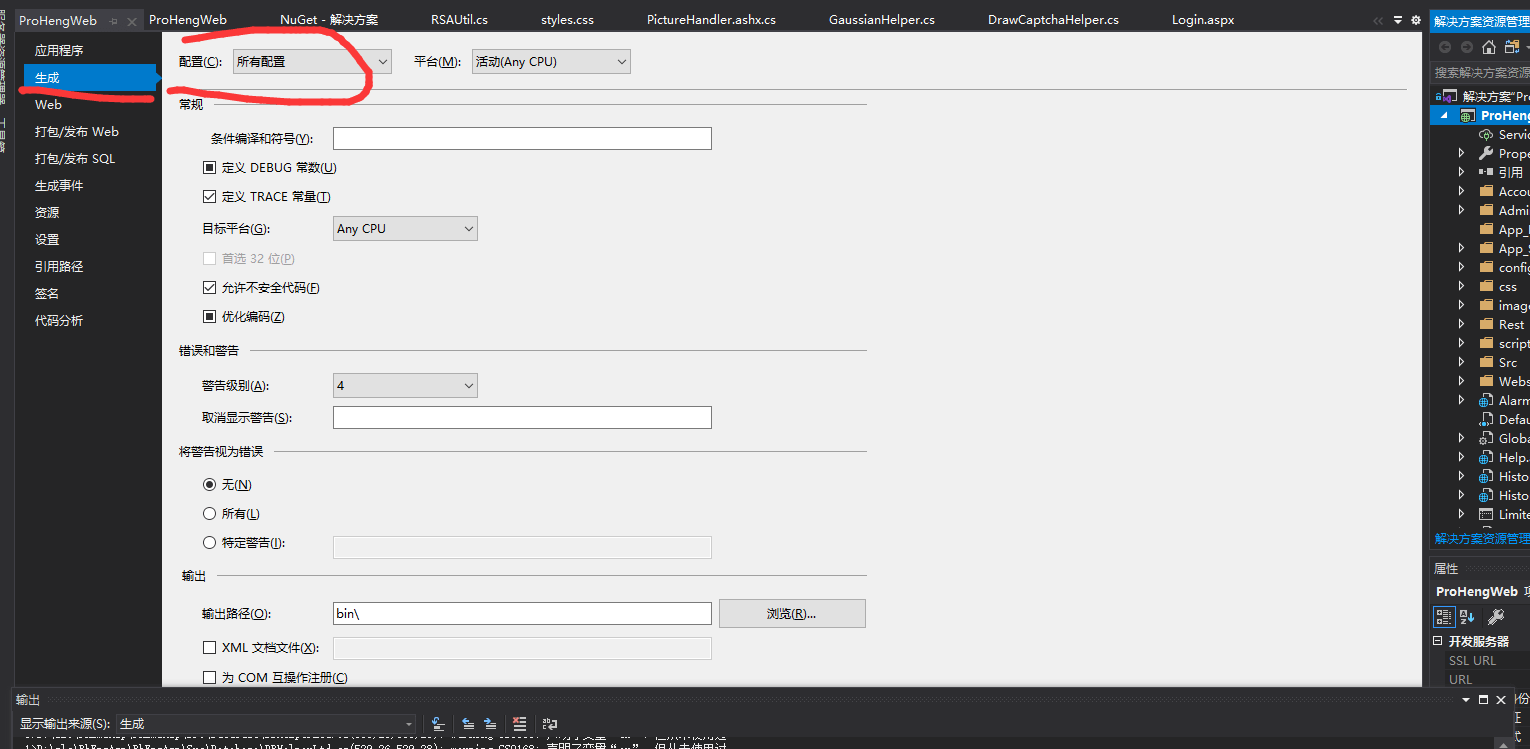Click the Categorized view icon in Properties
Screen dimensions: 1530x749
1444,617
